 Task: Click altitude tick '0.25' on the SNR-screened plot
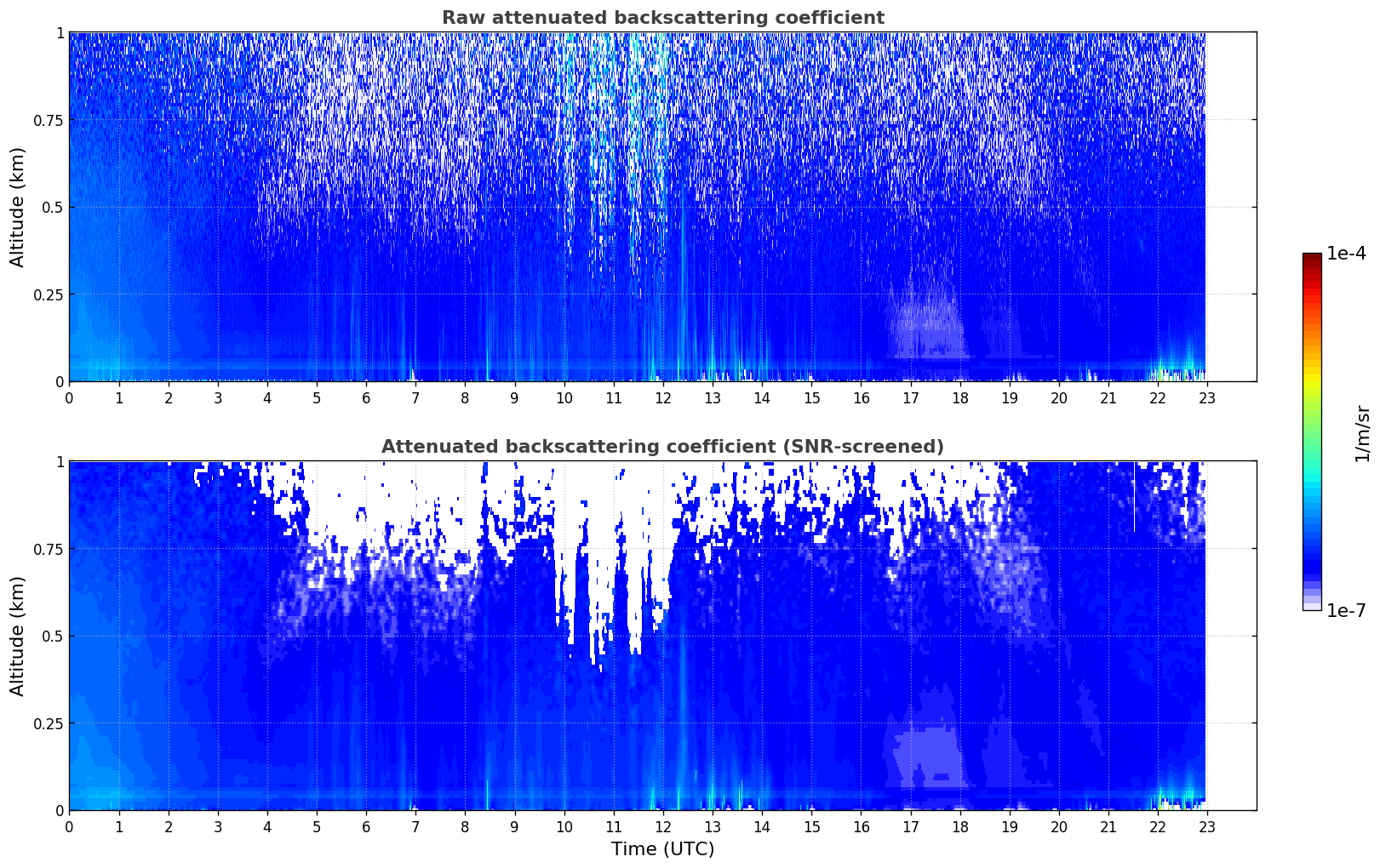(49, 723)
